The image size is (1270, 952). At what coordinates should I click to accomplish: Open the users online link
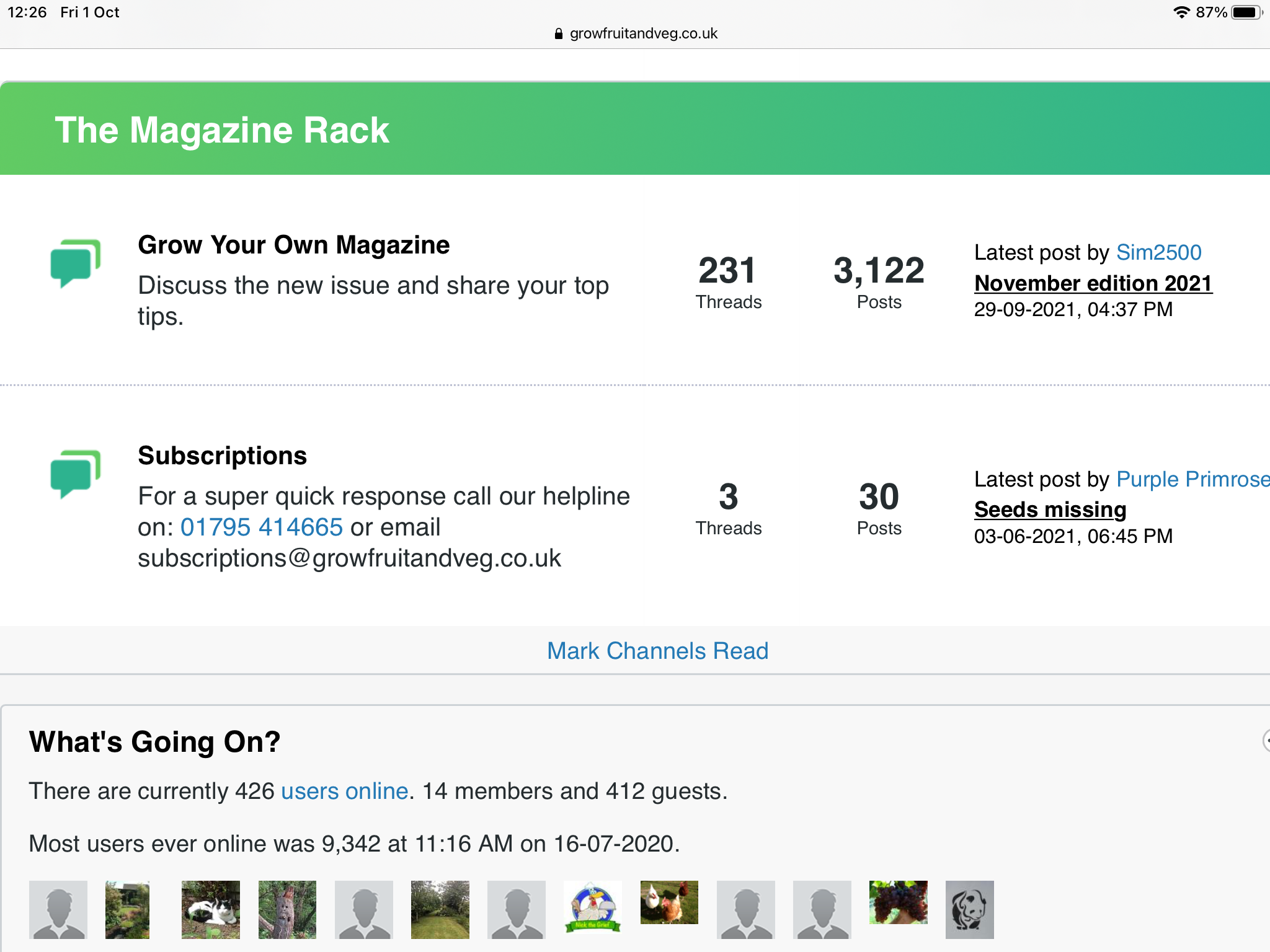(x=345, y=791)
